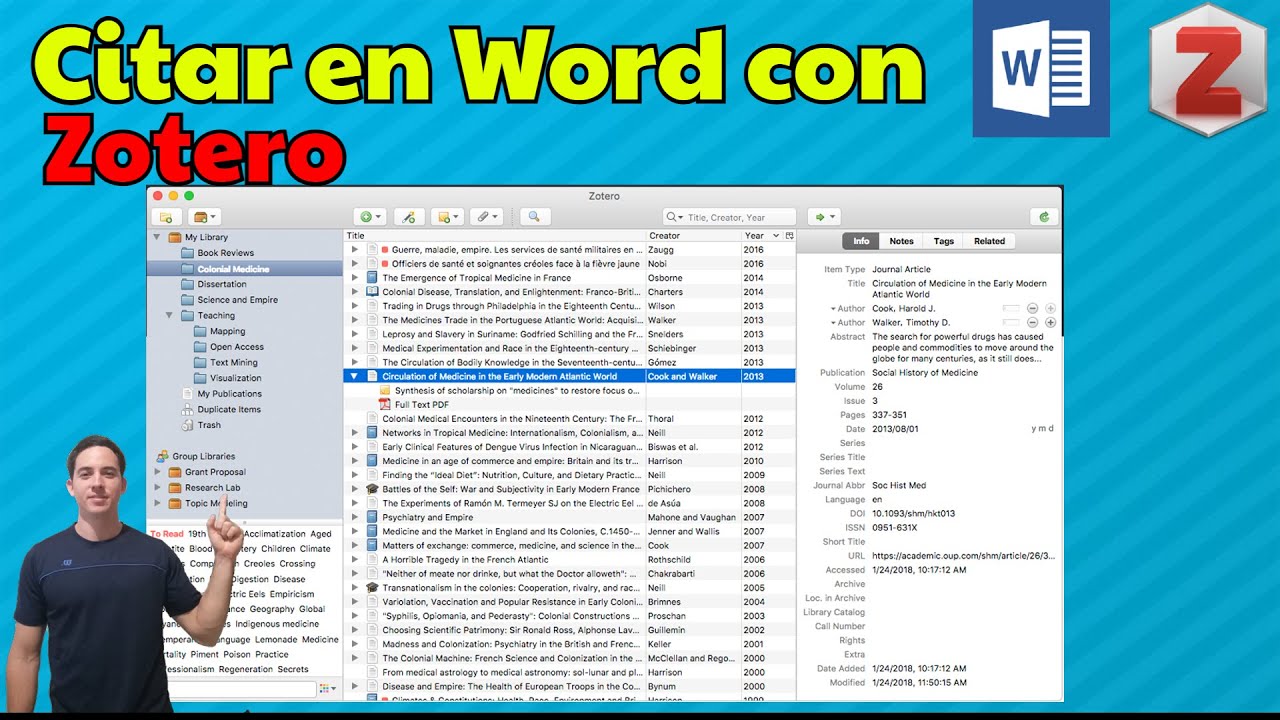Click the Advanced Search magnifier icon
Screen dimensions: 1280x720
coord(534,216)
